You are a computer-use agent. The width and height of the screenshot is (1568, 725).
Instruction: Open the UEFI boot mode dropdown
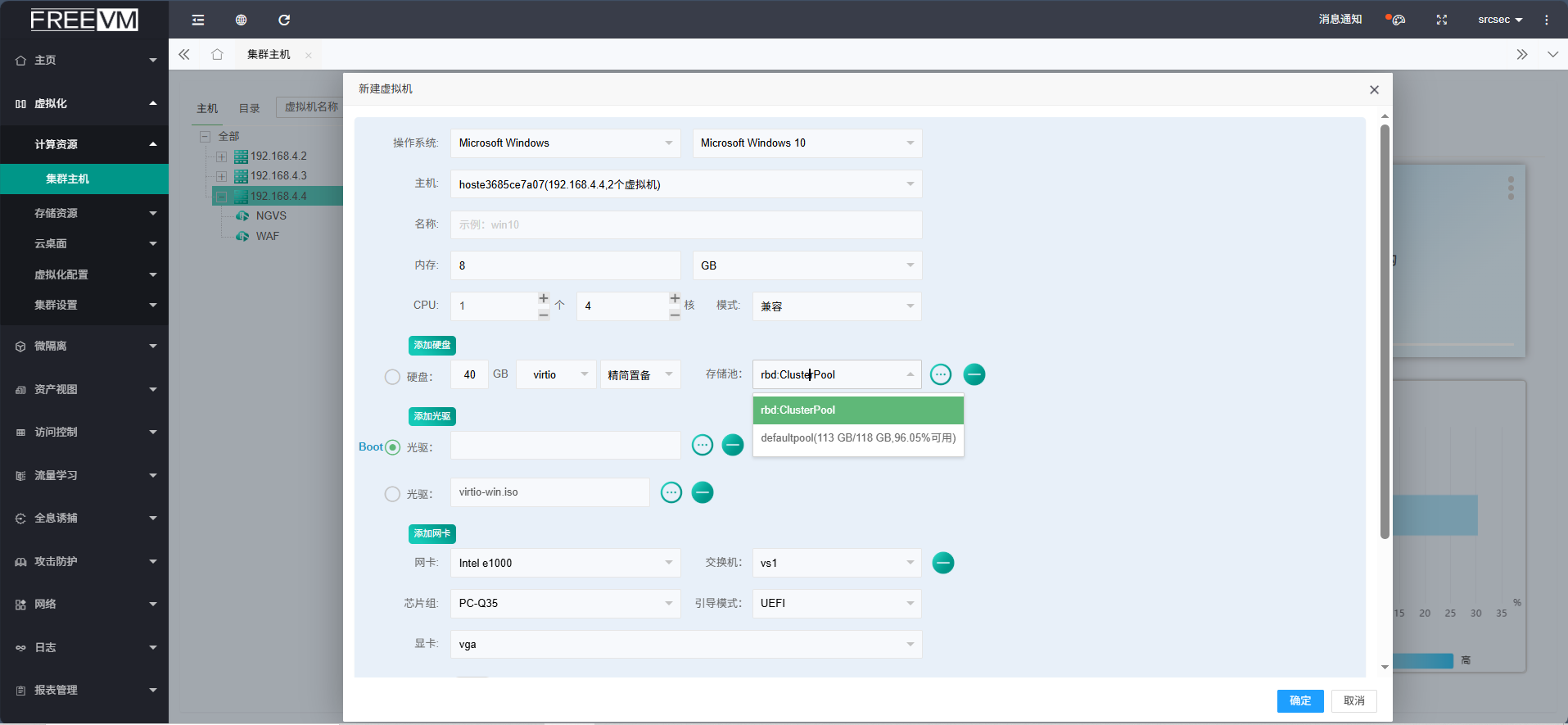coord(836,604)
